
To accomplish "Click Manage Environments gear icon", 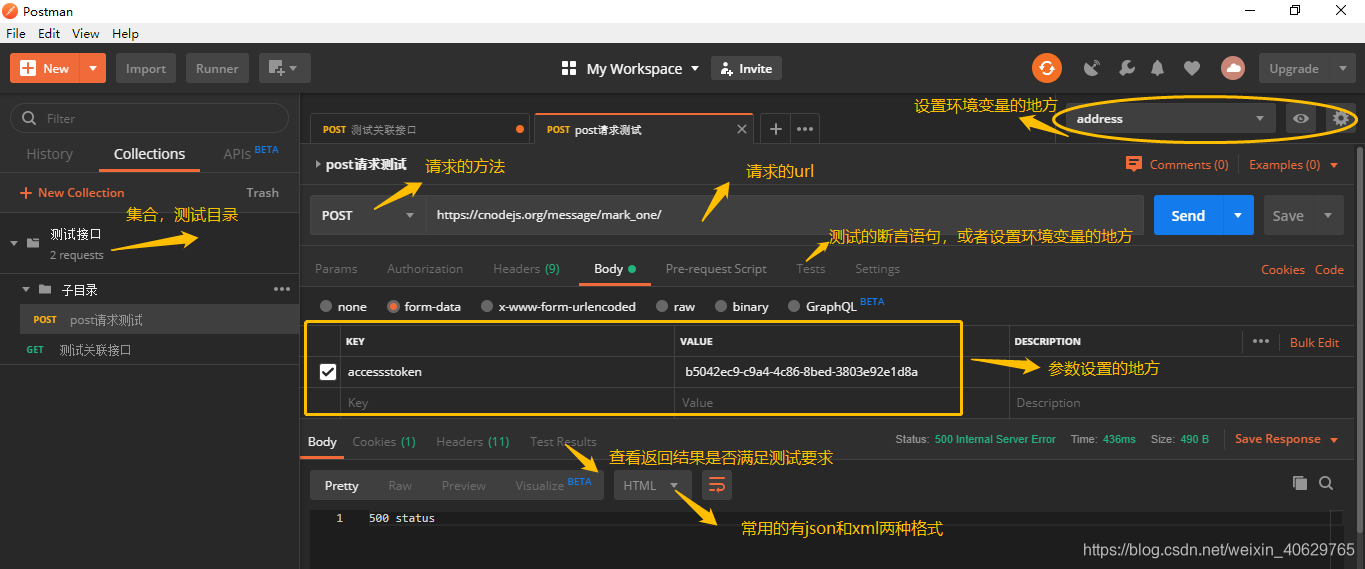I will (x=1341, y=118).
